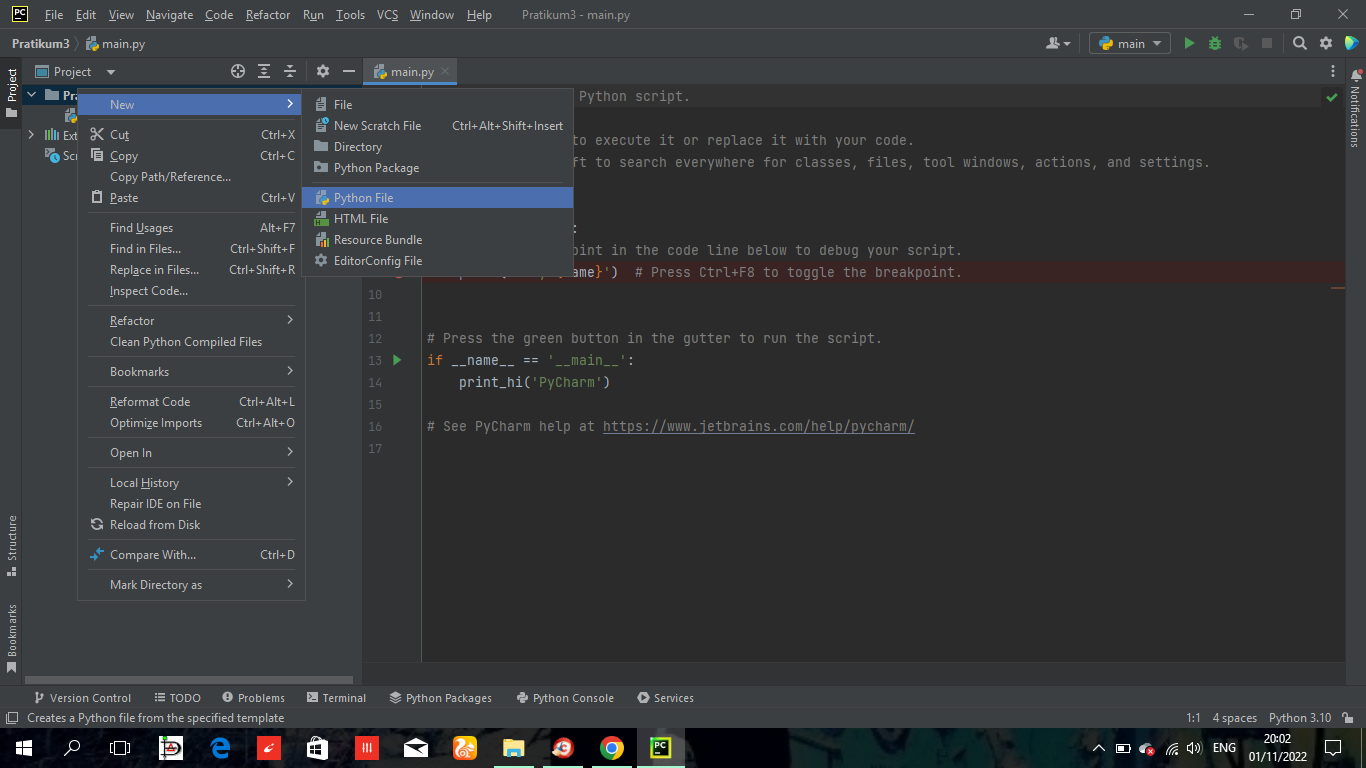Click the run gutter arrow at line 13
This screenshot has height=768, width=1366.
point(397,360)
